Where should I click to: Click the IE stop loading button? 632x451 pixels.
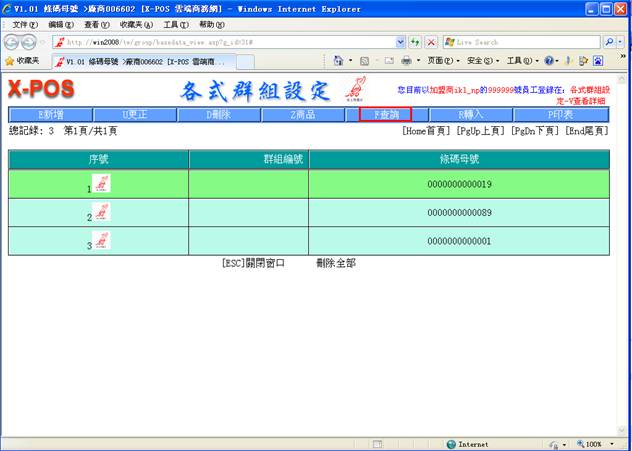pos(431,42)
